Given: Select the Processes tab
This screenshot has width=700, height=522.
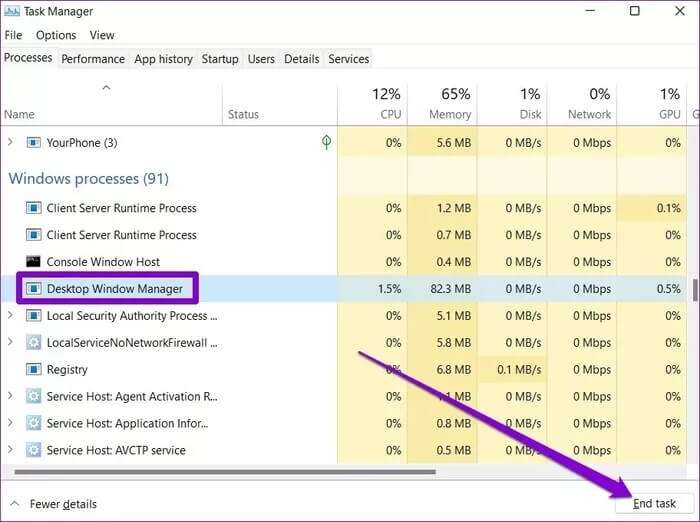Looking at the screenshot, I should click(28, 58).
